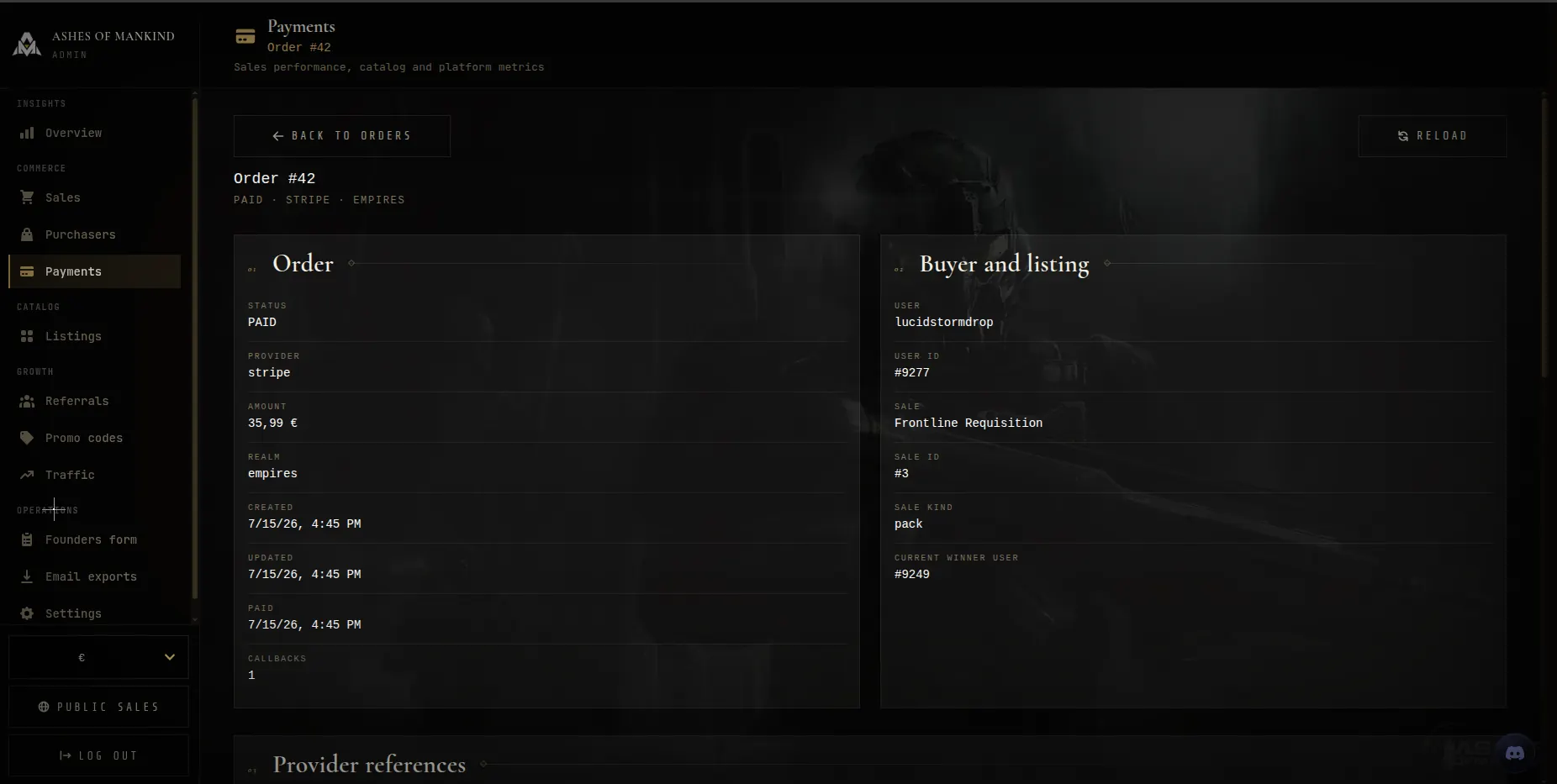Click the Back to Orders button
Image resolution: width=1557 pixels, height=784 pixels.
(342, 136)
